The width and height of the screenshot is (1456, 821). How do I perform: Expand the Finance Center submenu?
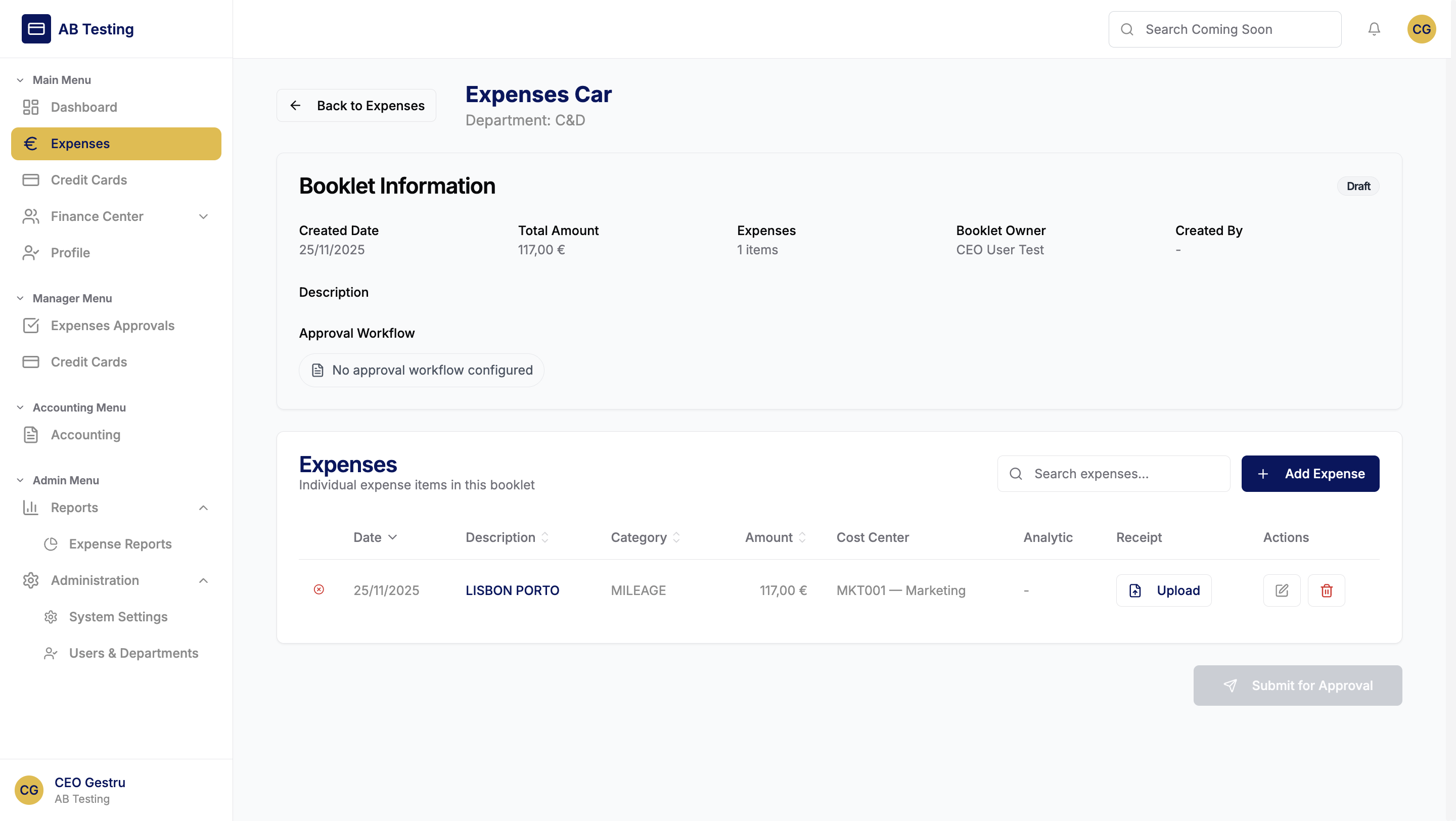(203, 216)
